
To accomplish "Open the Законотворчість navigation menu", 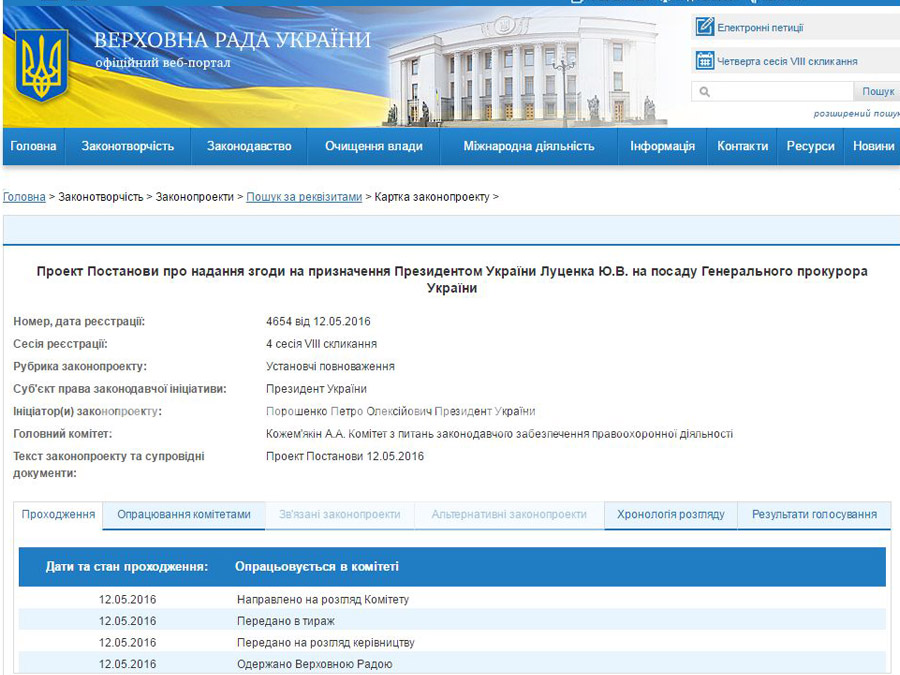I will coord(128,146).
